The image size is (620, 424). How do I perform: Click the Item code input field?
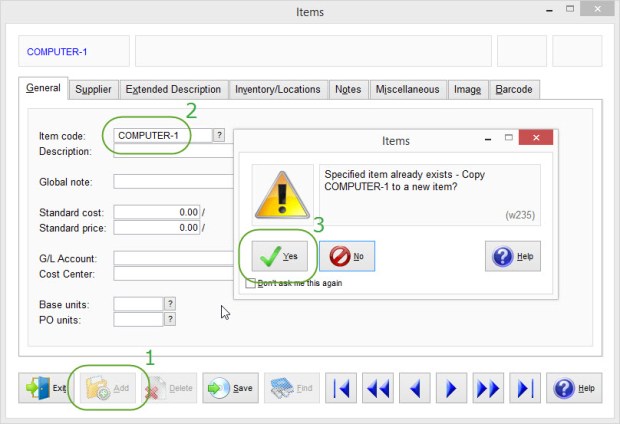point(163,135)
